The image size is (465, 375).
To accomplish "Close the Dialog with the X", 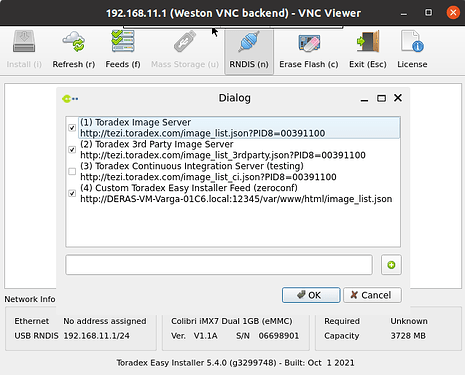I will point(398,98).
